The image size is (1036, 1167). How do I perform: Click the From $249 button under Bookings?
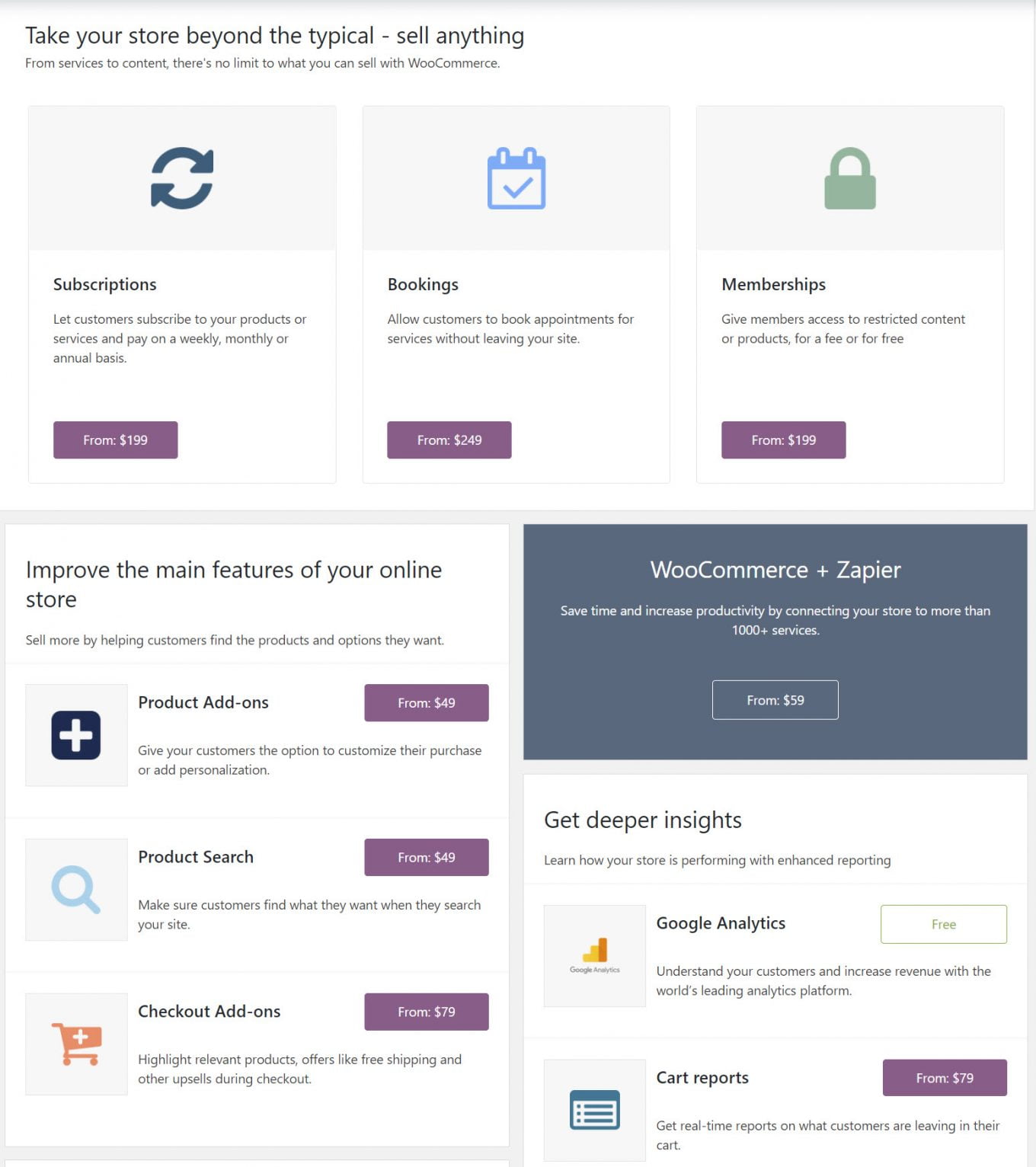click(x=449, y=440)
